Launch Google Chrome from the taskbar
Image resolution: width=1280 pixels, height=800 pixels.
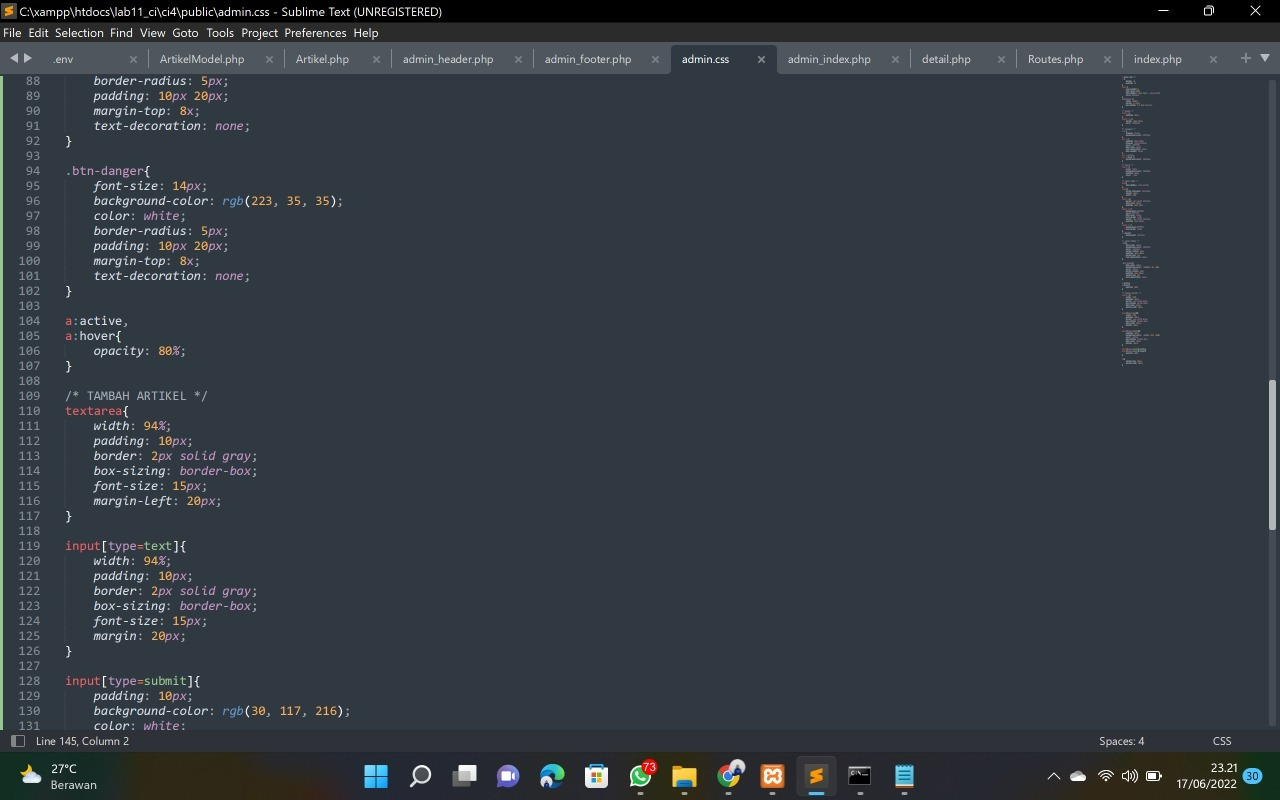(729, 776)
